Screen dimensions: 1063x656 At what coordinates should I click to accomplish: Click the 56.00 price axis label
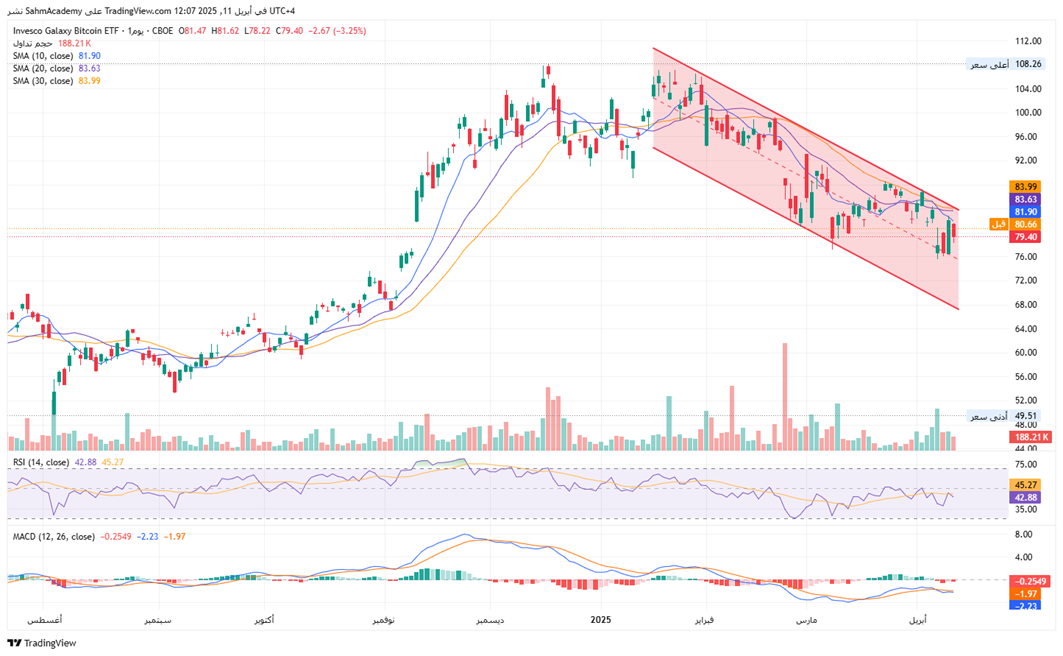pyautogui.click(x=1026, y=377)
